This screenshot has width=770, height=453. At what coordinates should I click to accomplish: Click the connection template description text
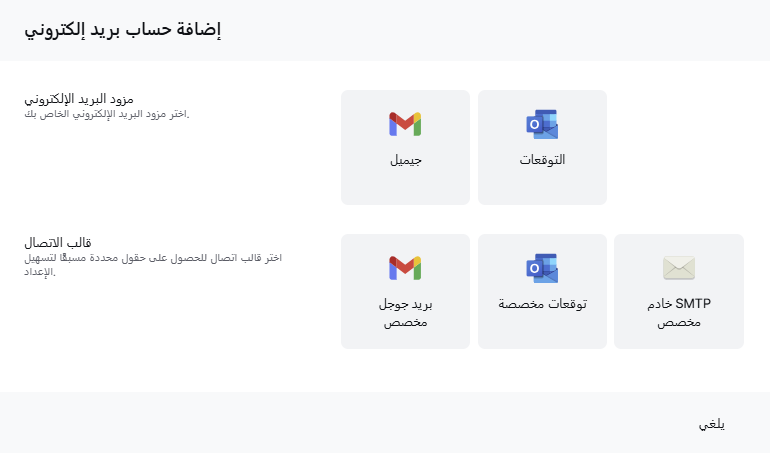152,264
